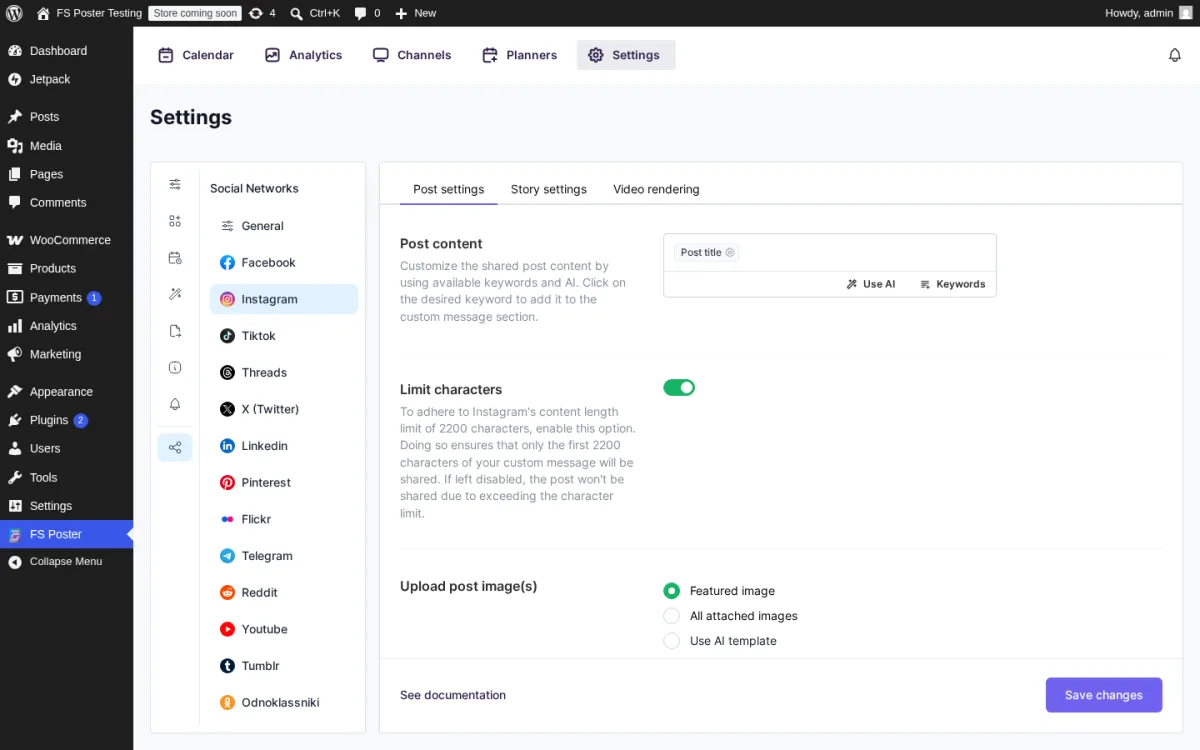The height and width of the screenshot is (750, 1200).
Task: Open the notifications bell icon
Action: pyautogui.click(x=1175, y=55)
